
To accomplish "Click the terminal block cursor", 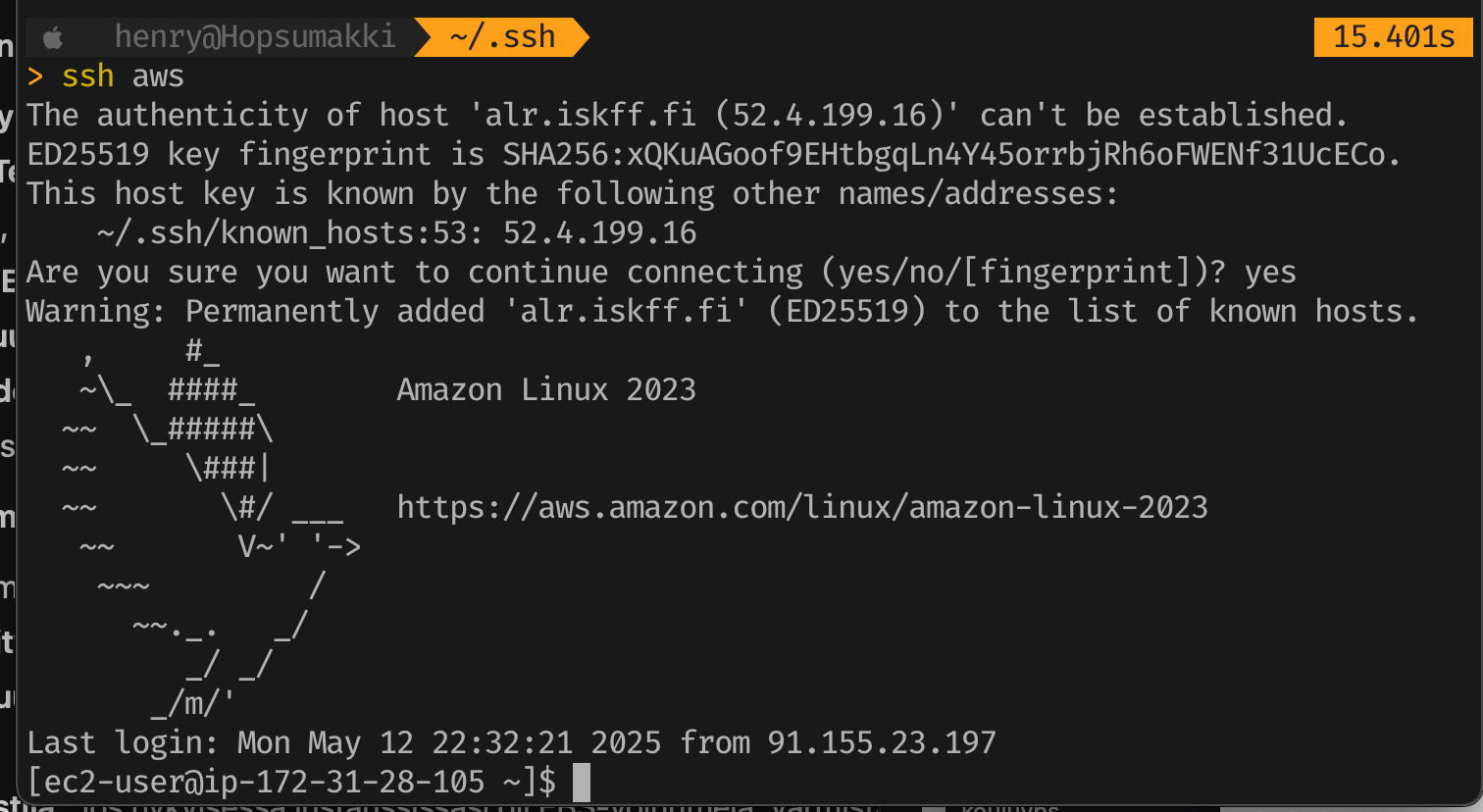I will 581,783.
